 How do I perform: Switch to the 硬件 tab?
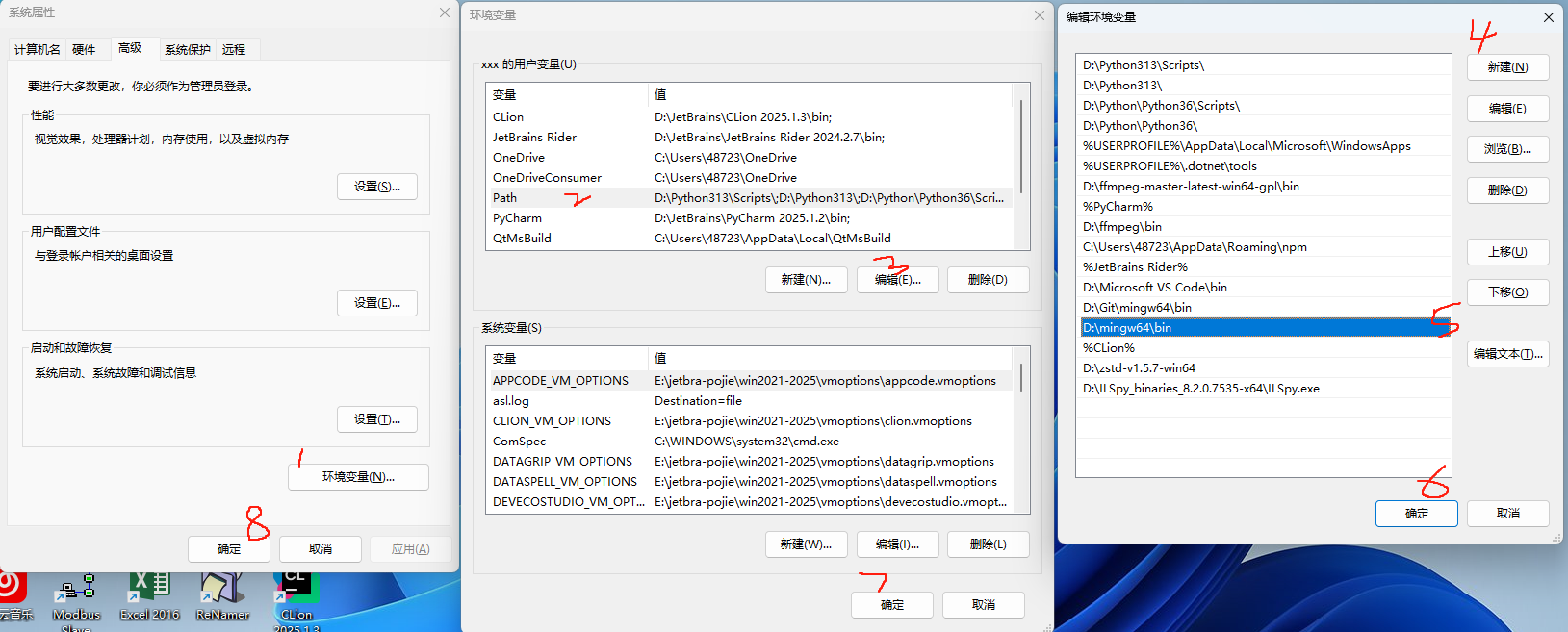point(84,50)
